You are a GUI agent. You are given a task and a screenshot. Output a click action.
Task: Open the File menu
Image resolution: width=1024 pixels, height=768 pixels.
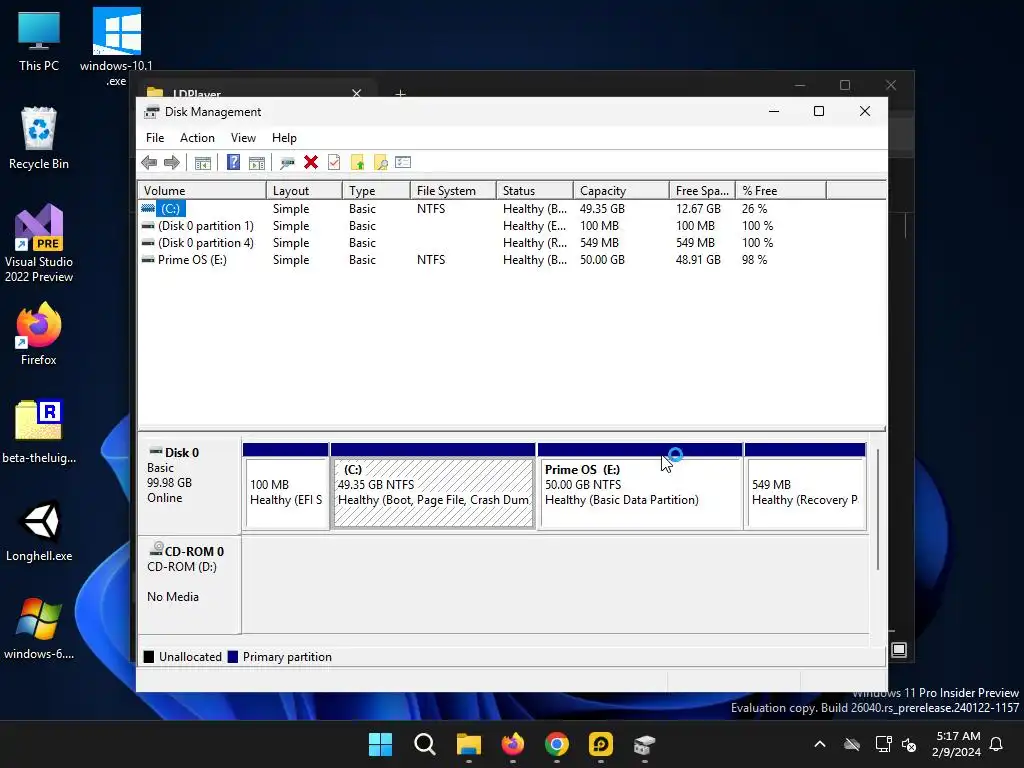coord(155,138)
